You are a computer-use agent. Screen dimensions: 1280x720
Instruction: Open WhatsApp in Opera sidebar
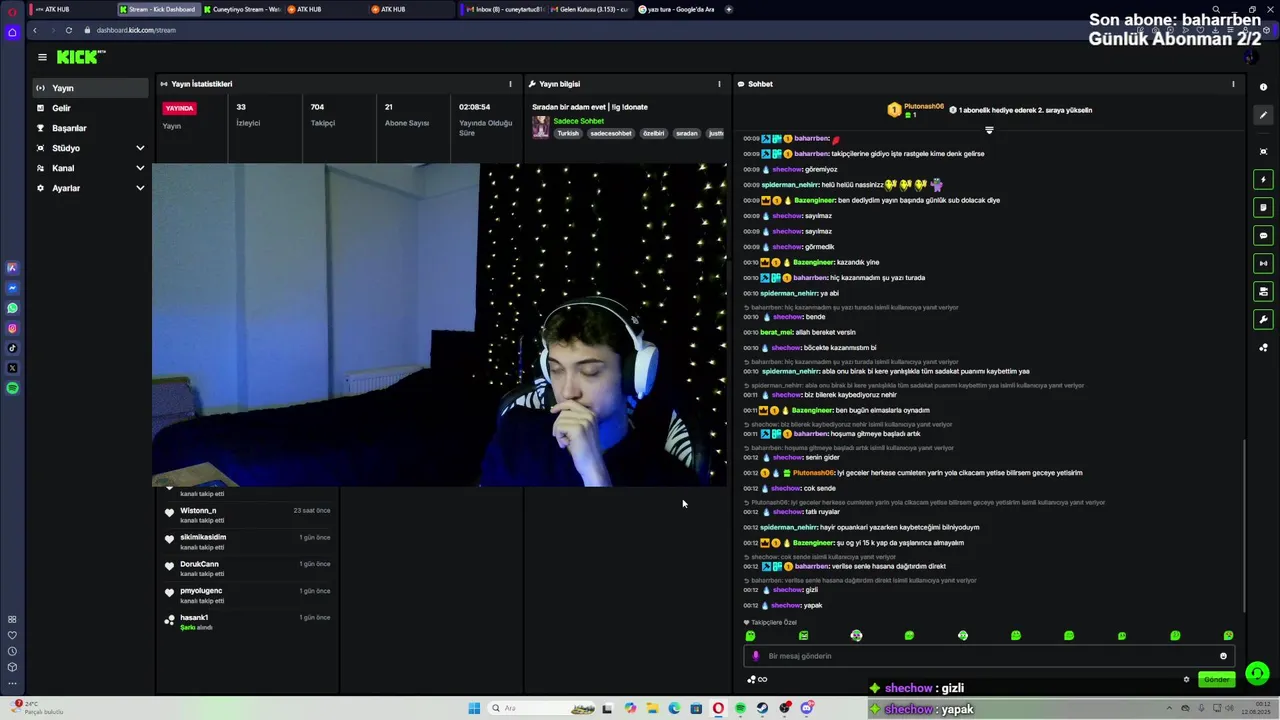[12, 308]
